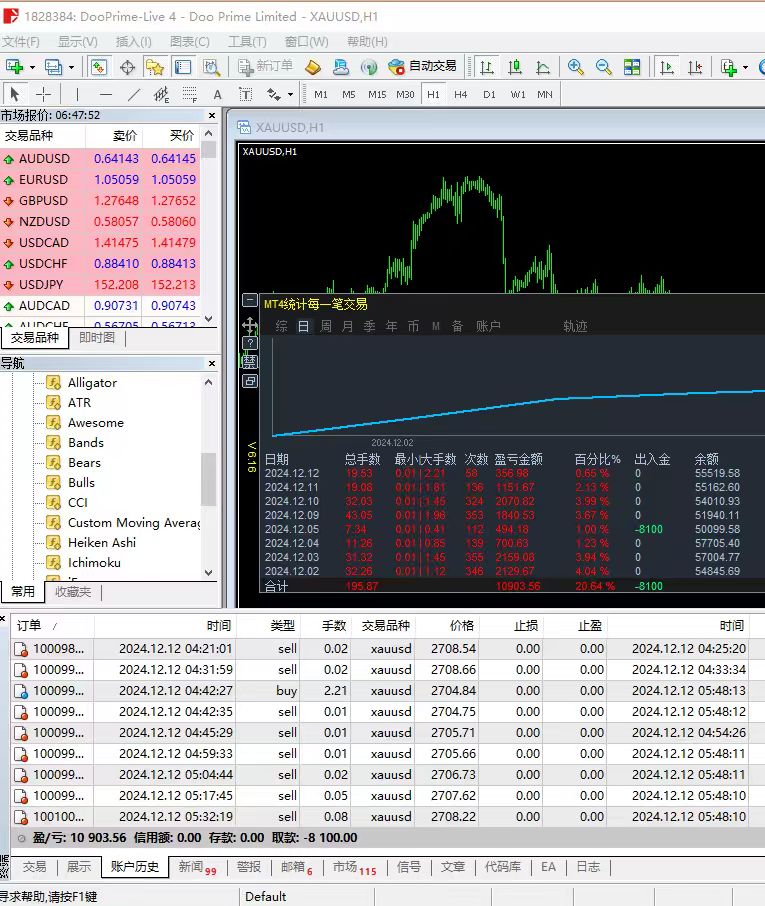Switch to the 账户历史 tab
The height and width of the screenshot is (906, 765).
pyautogui.click(x=135, y=867)
